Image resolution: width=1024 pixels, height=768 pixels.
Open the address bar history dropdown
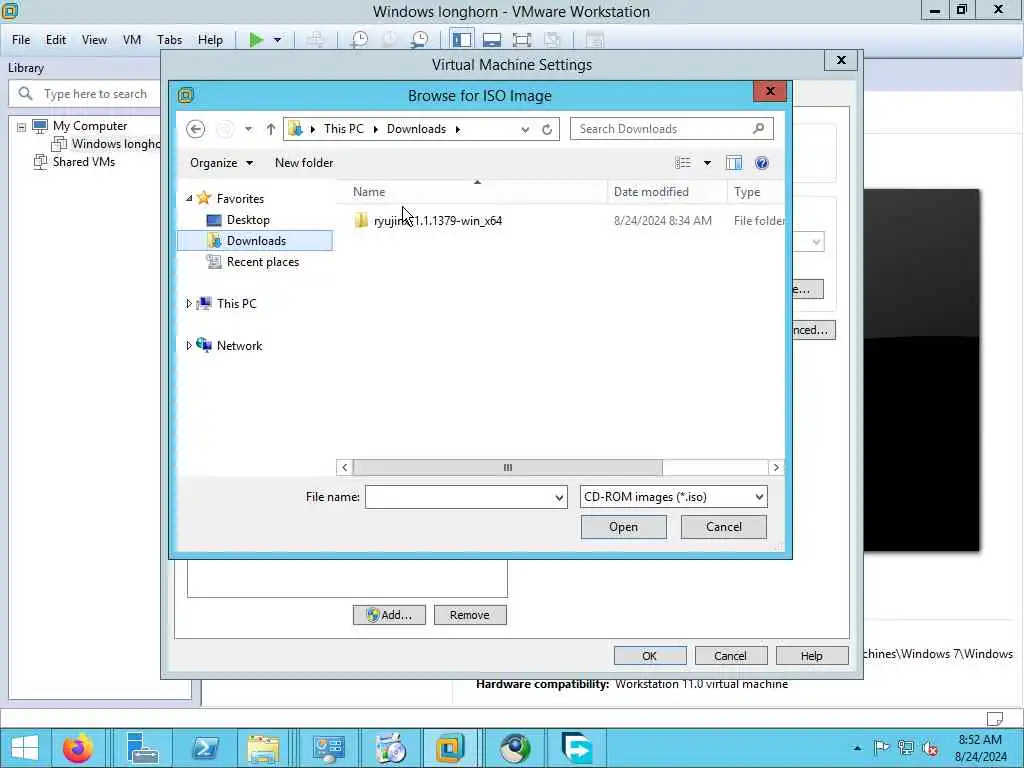(525, 129)
